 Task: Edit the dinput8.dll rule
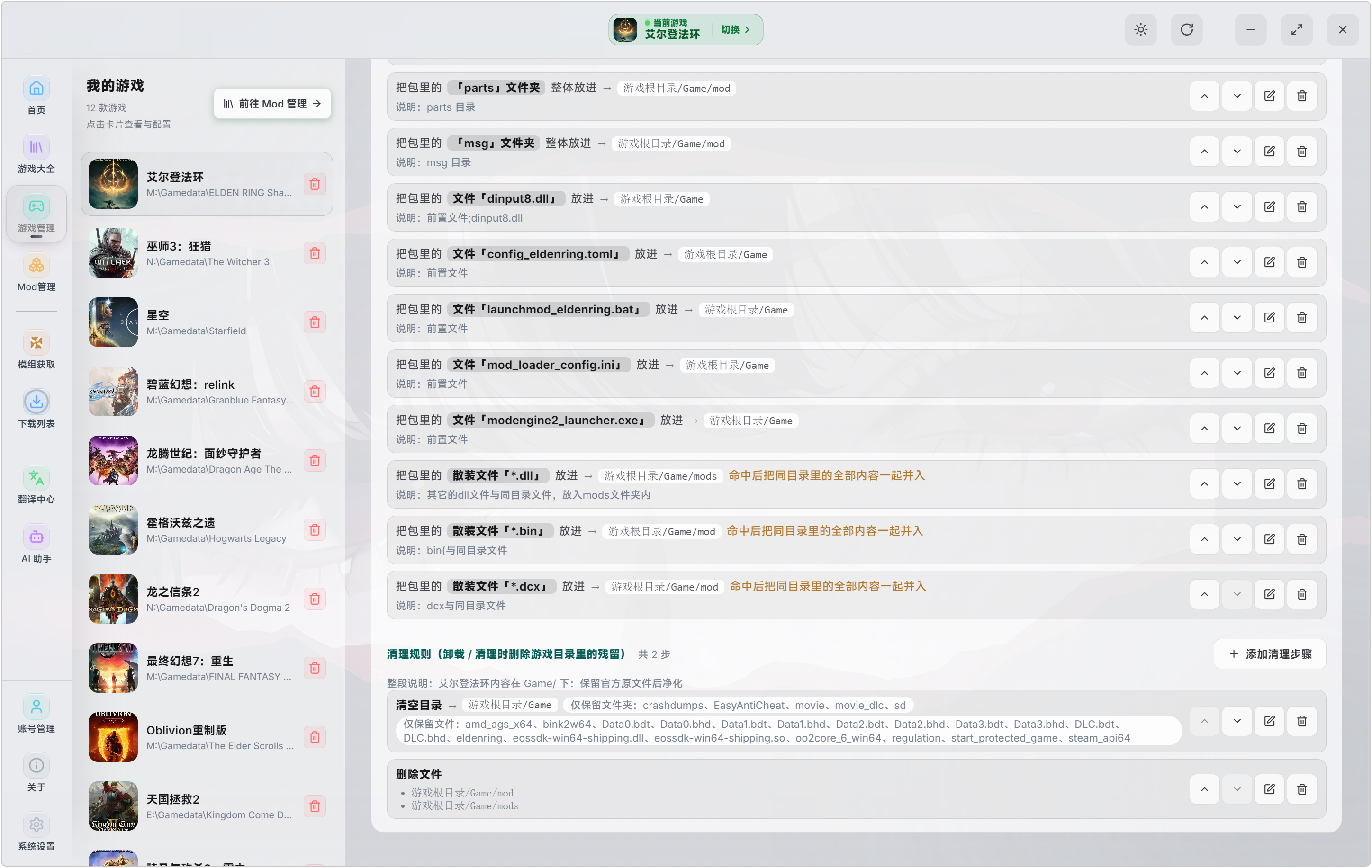tap(1270, 206)
